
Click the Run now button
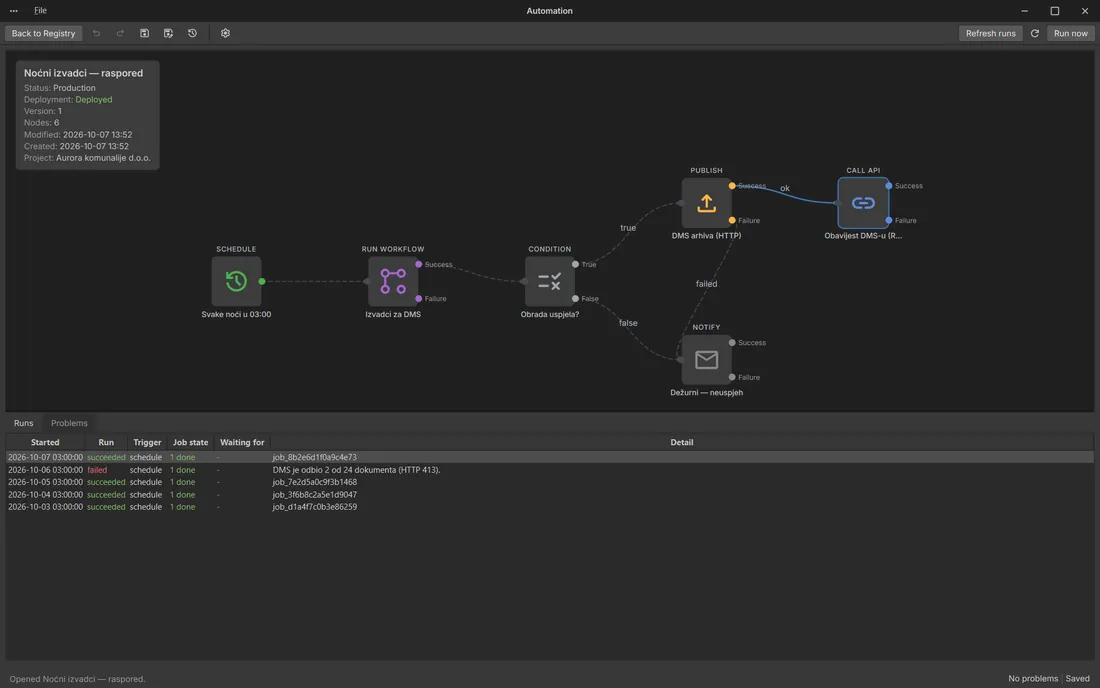[1071, 33]
